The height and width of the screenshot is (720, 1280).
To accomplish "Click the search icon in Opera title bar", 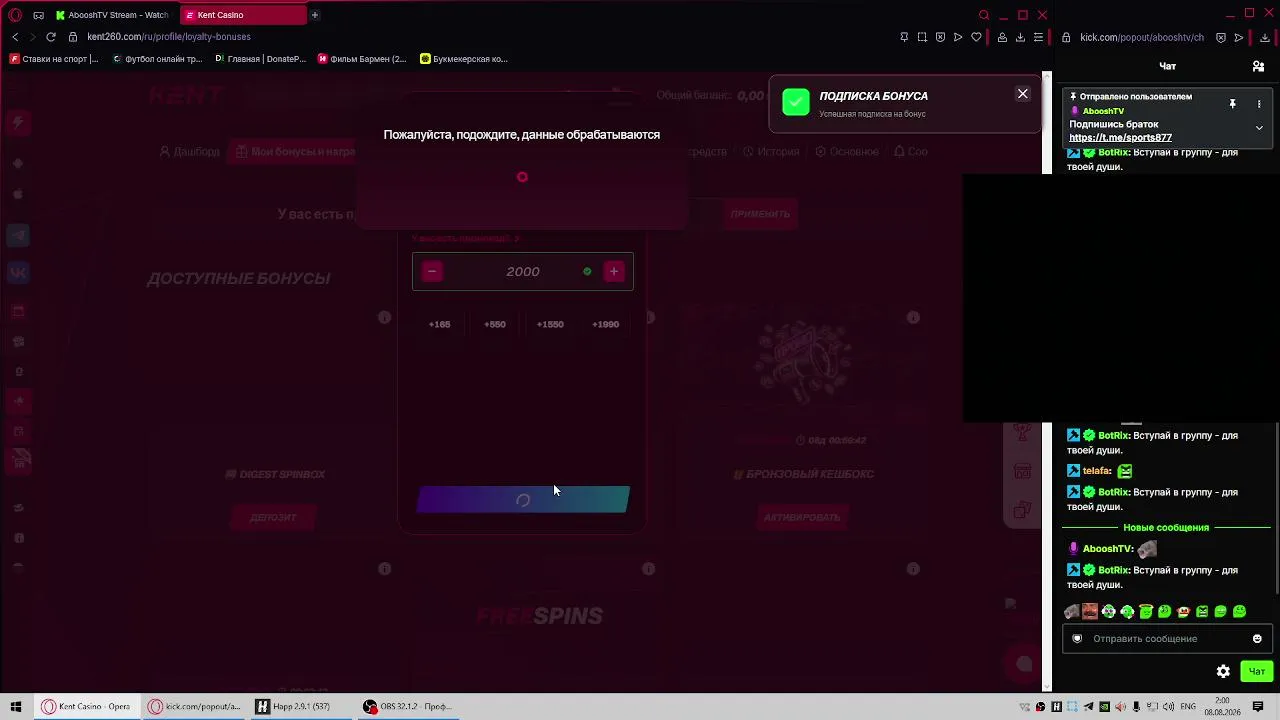I will tap(984, 15).
